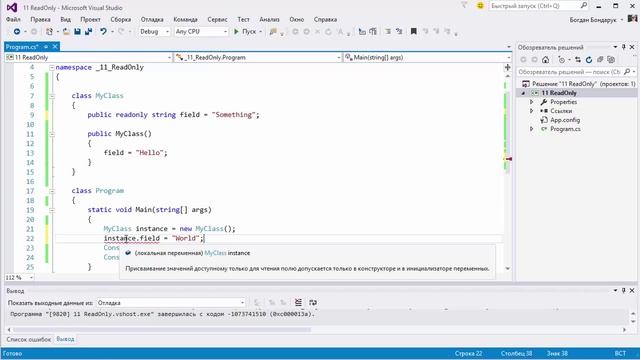Click the Save All toolbar icon
The image size is (640, 360).
click(x=88, y=31)
